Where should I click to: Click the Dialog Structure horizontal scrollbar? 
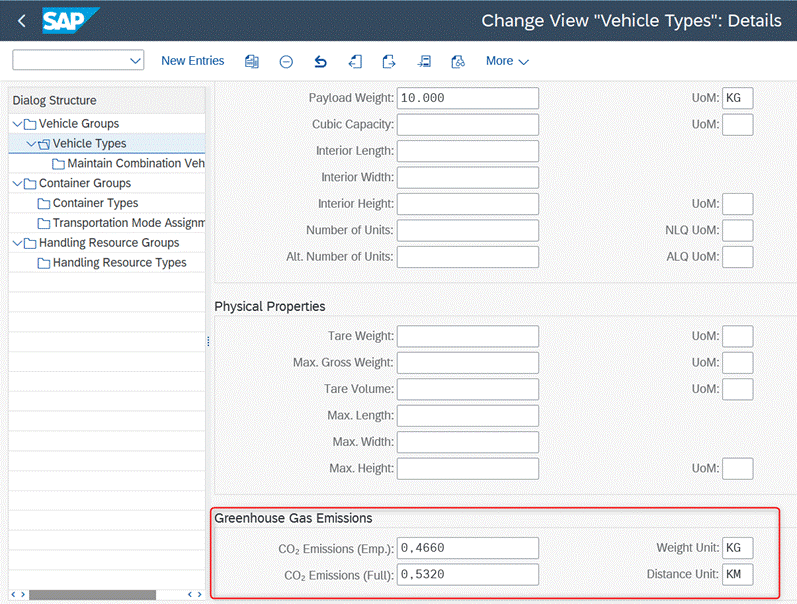92,595
